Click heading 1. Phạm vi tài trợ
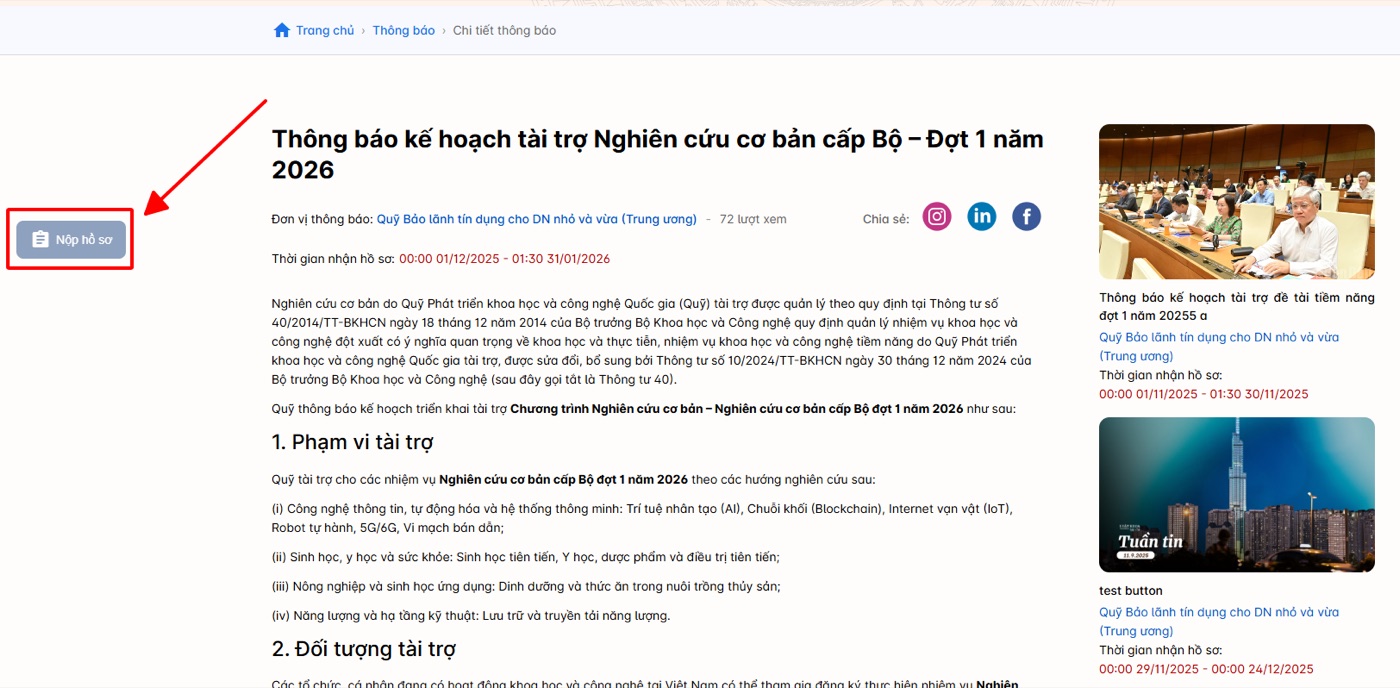Viewport: 1400px width, 688px height. coord(352,442)
